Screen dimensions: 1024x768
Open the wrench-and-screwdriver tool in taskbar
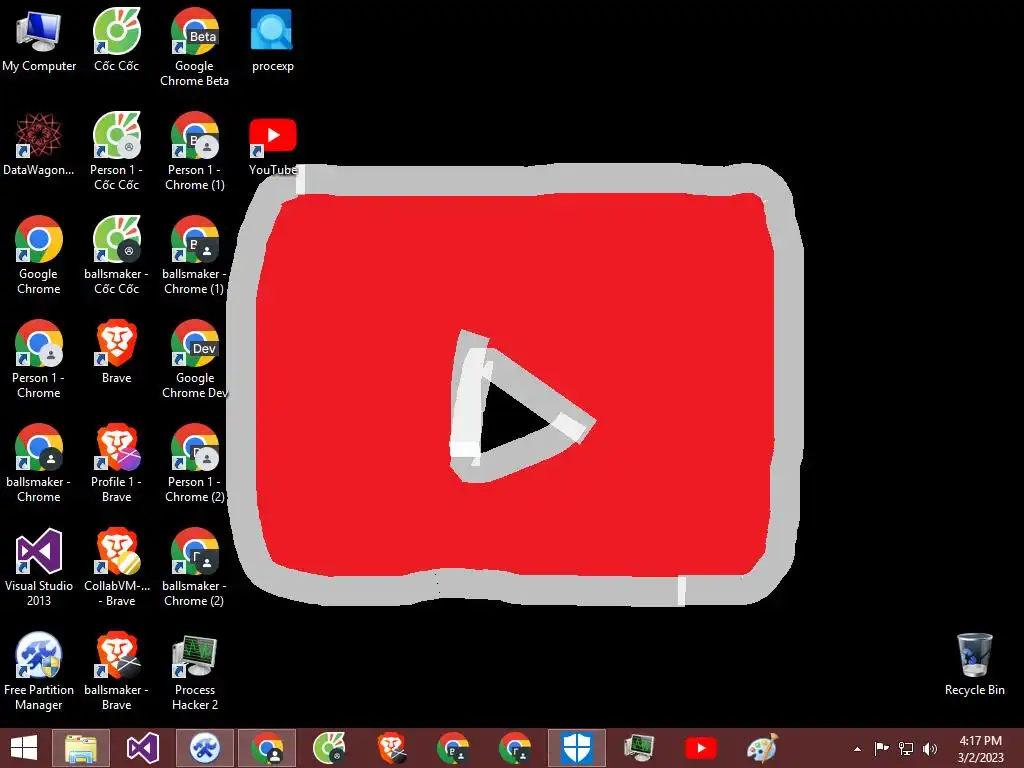204,748
